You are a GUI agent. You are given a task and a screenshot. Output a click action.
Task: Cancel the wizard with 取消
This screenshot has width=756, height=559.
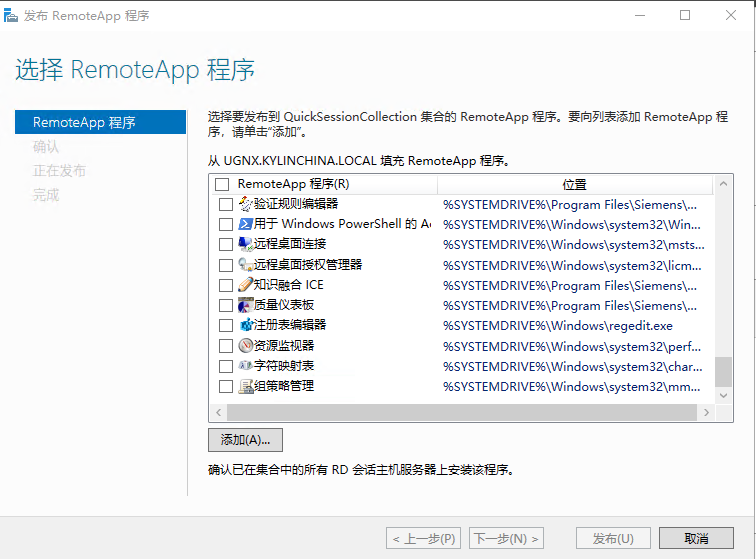coord(696,538)
